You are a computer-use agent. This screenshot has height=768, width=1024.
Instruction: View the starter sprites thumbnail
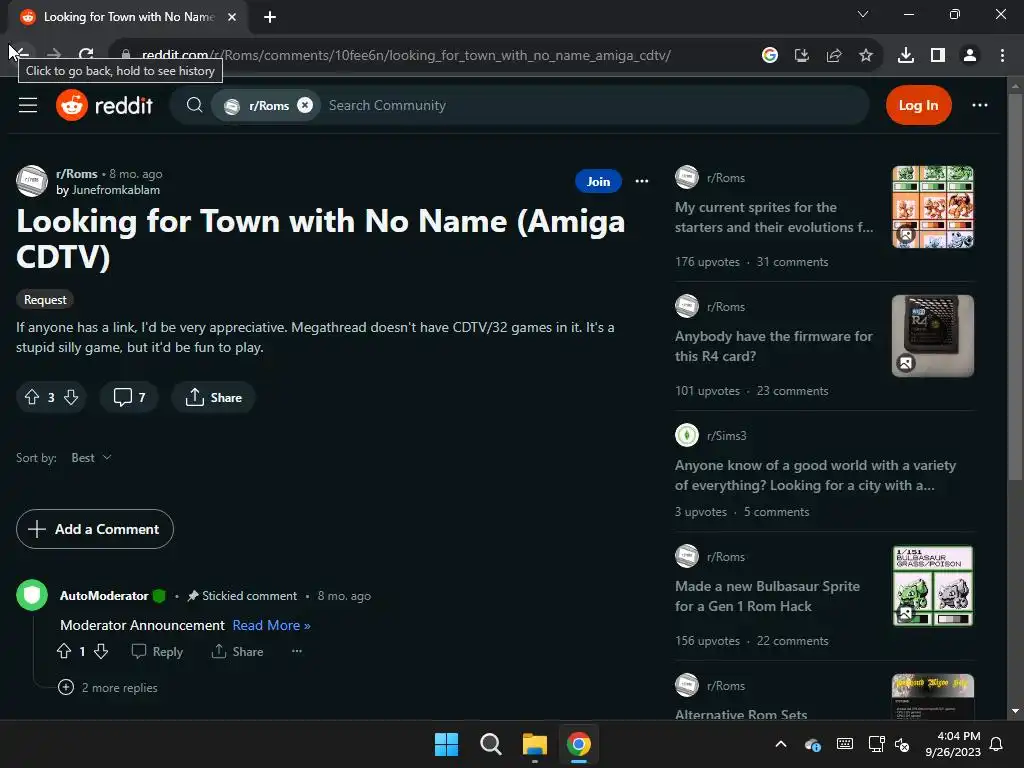click(x=933, y=206)
